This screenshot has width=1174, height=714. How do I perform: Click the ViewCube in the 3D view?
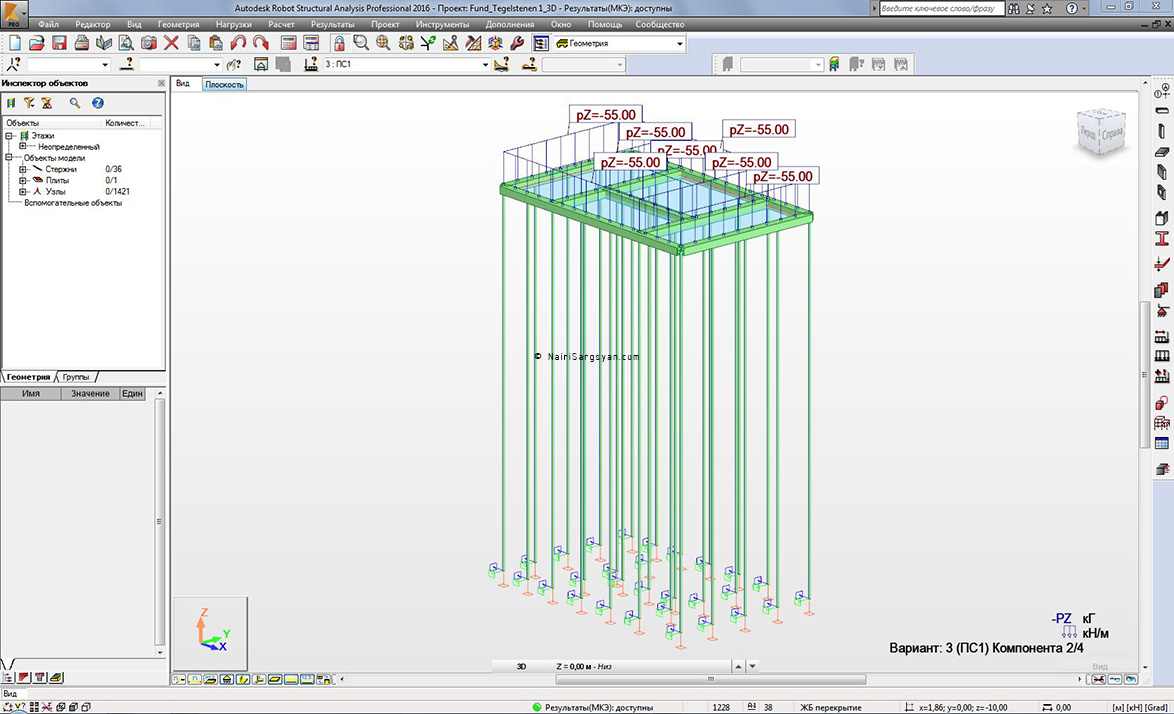click(1101, 132)
